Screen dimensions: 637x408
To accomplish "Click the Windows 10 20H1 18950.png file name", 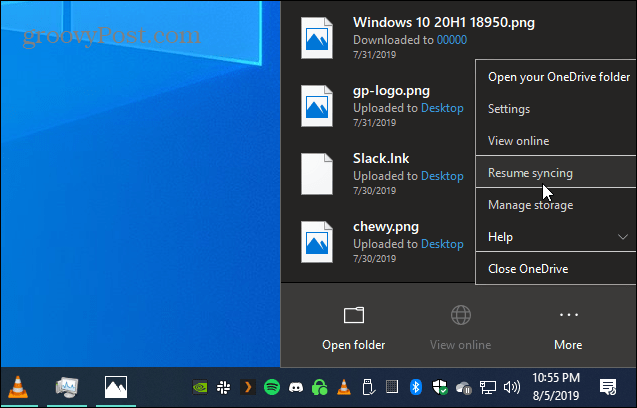I will click(444, 22).
